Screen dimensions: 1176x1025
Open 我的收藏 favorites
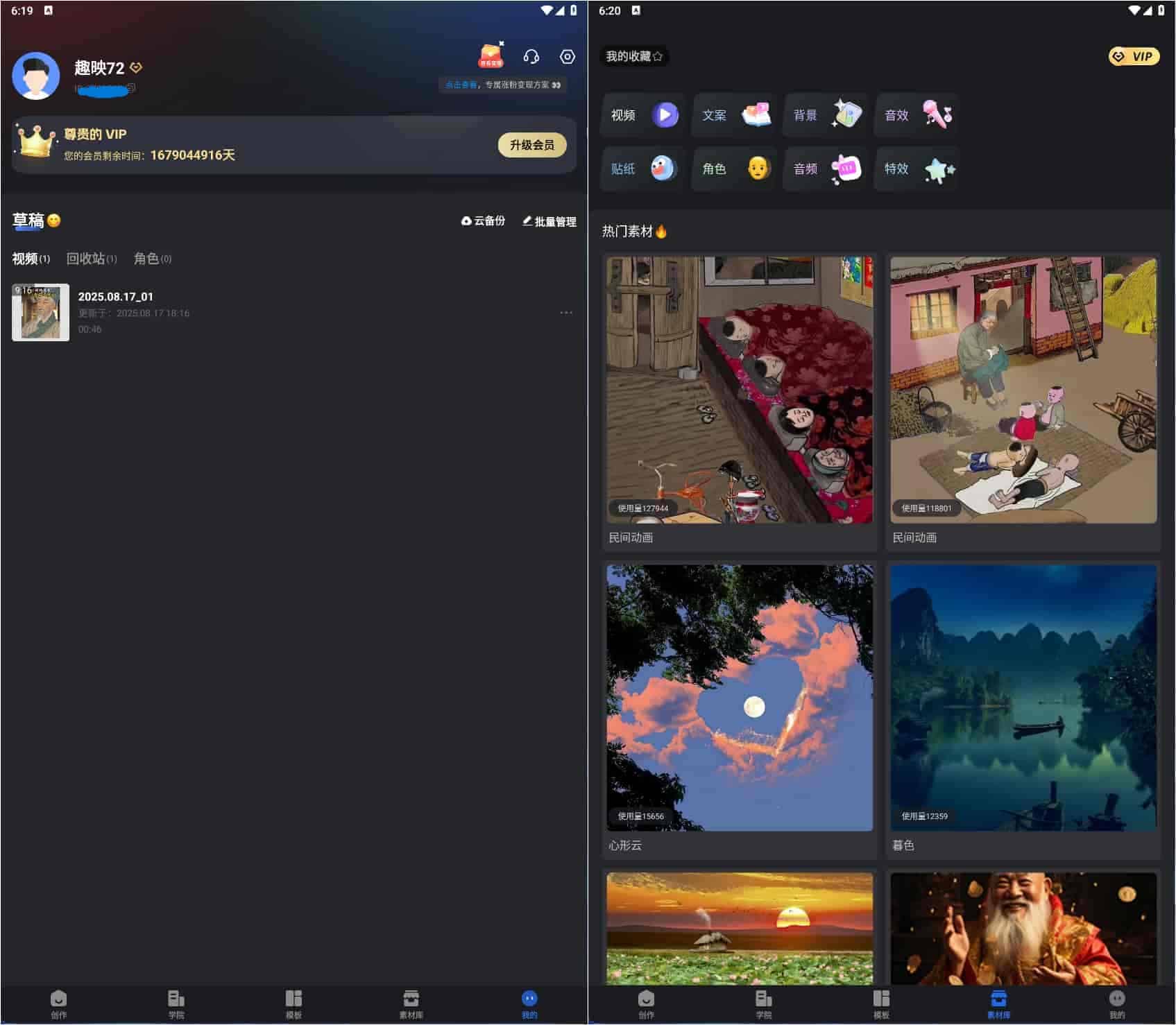point(634,57)
